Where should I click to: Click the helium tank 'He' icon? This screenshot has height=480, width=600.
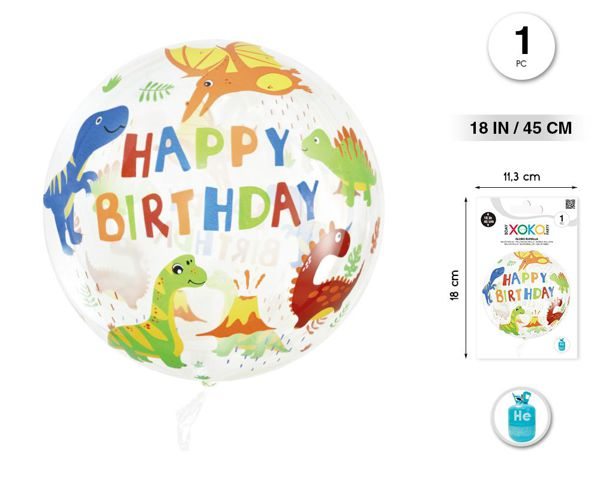[521, 417]
